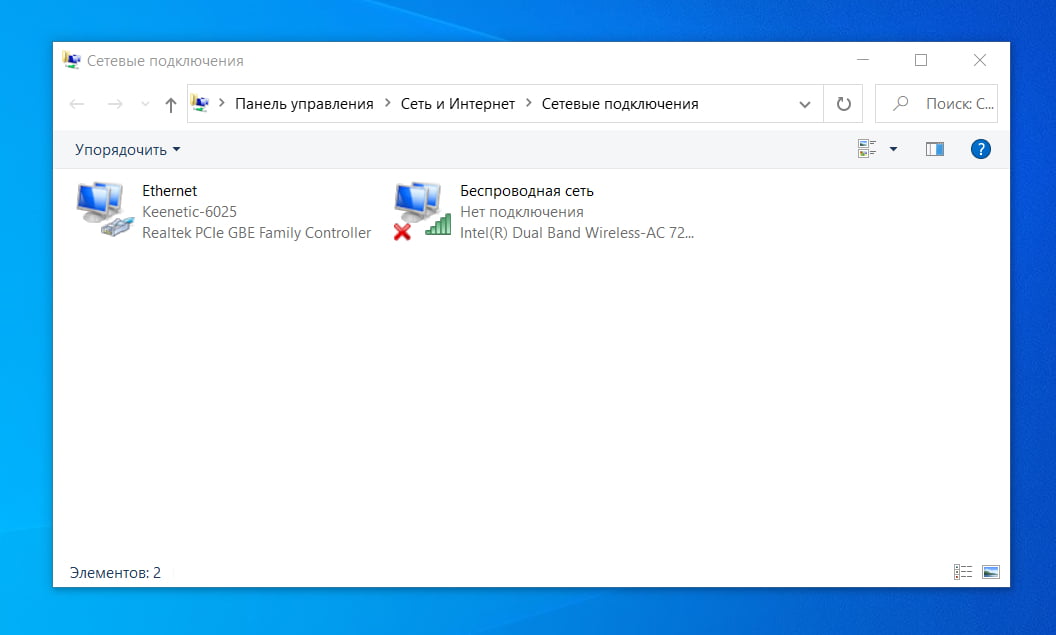This screenshot has width=1056, height=635.
Task: Select the Беспроводная сеть wireless adapter icon
Action: pos(422,211)
